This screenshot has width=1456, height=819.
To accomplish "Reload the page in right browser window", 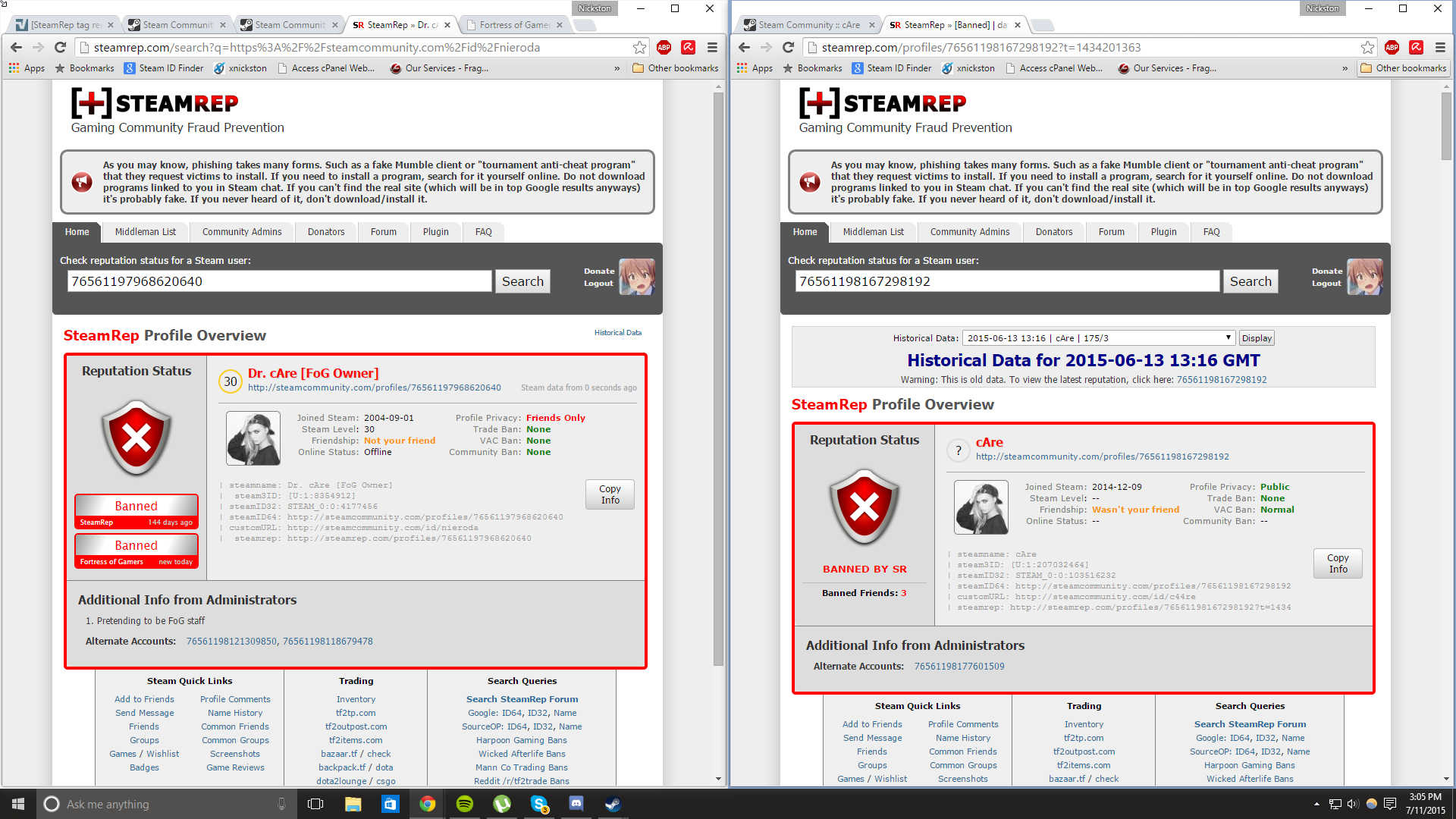I will tap(788, 47).
